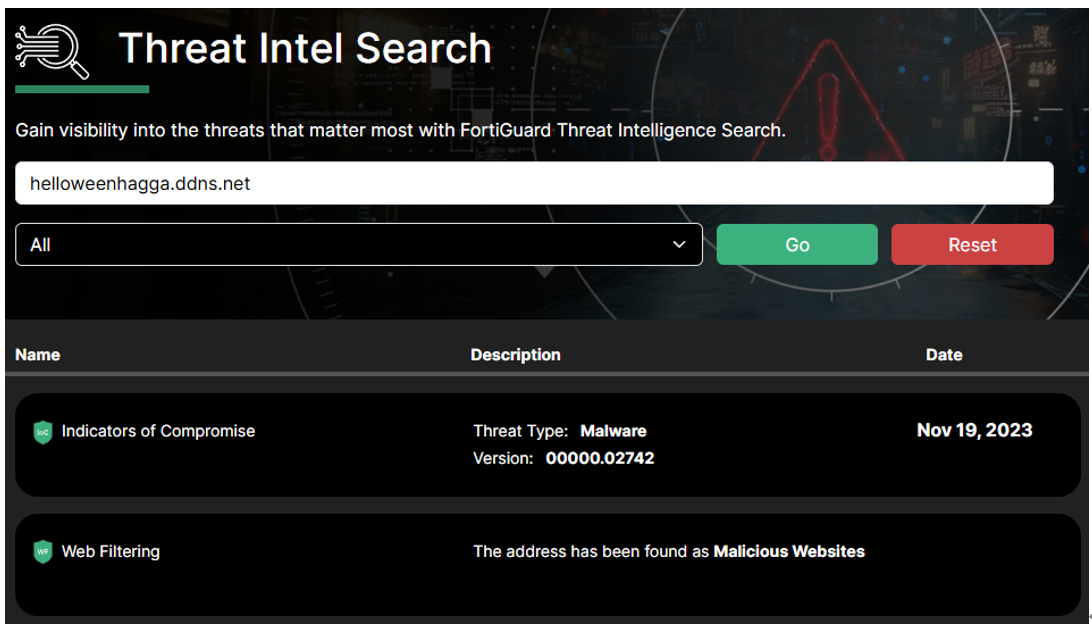Click the Threat Intel Search magnifier logo
1092x630 pixels.
53,50
